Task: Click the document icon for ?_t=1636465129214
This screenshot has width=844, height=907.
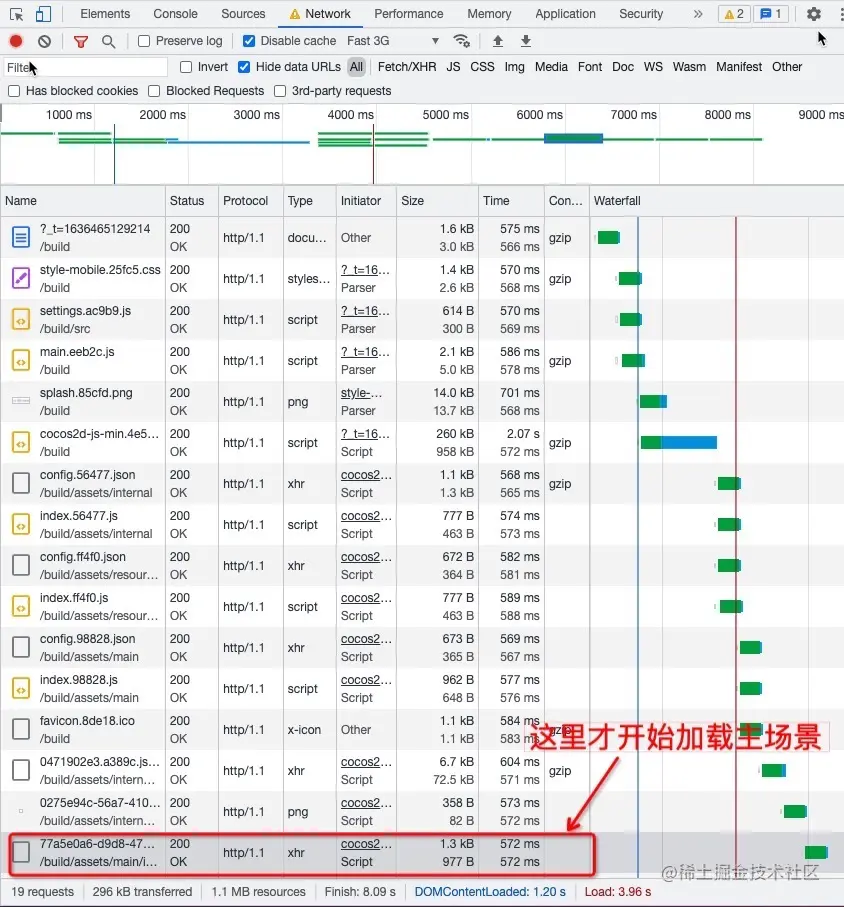Action: [x=21, y=237]
